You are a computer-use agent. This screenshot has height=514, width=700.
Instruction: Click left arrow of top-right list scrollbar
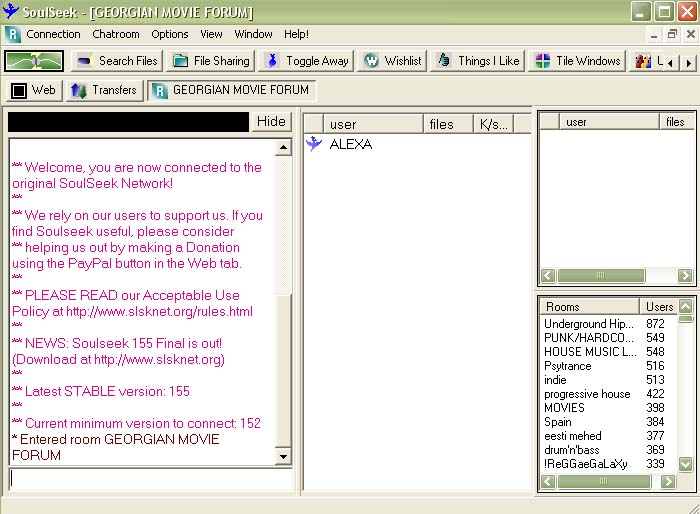[548, 276]
